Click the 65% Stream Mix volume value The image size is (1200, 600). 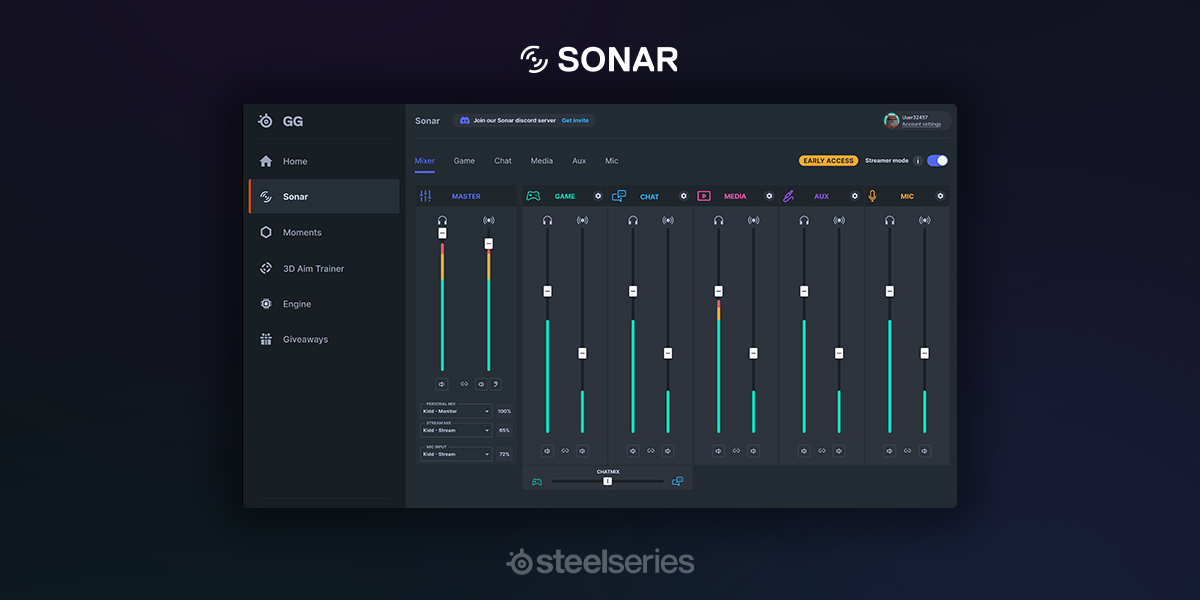click(x=504, y=430)
